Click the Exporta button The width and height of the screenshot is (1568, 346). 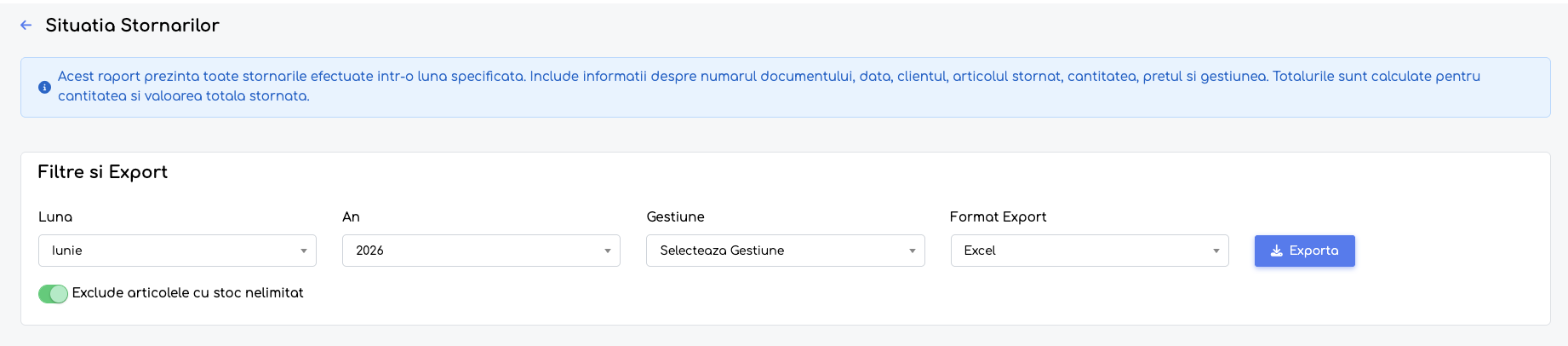1304,251
